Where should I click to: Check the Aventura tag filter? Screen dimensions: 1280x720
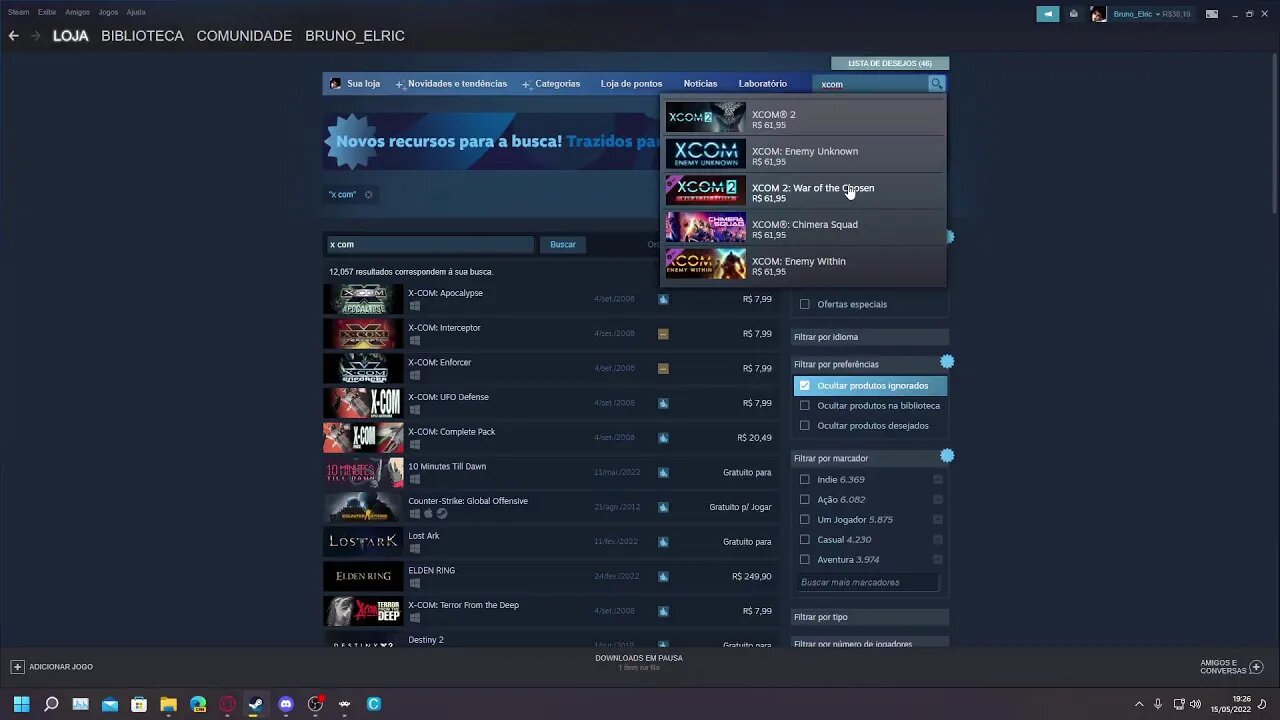[804, 559]
